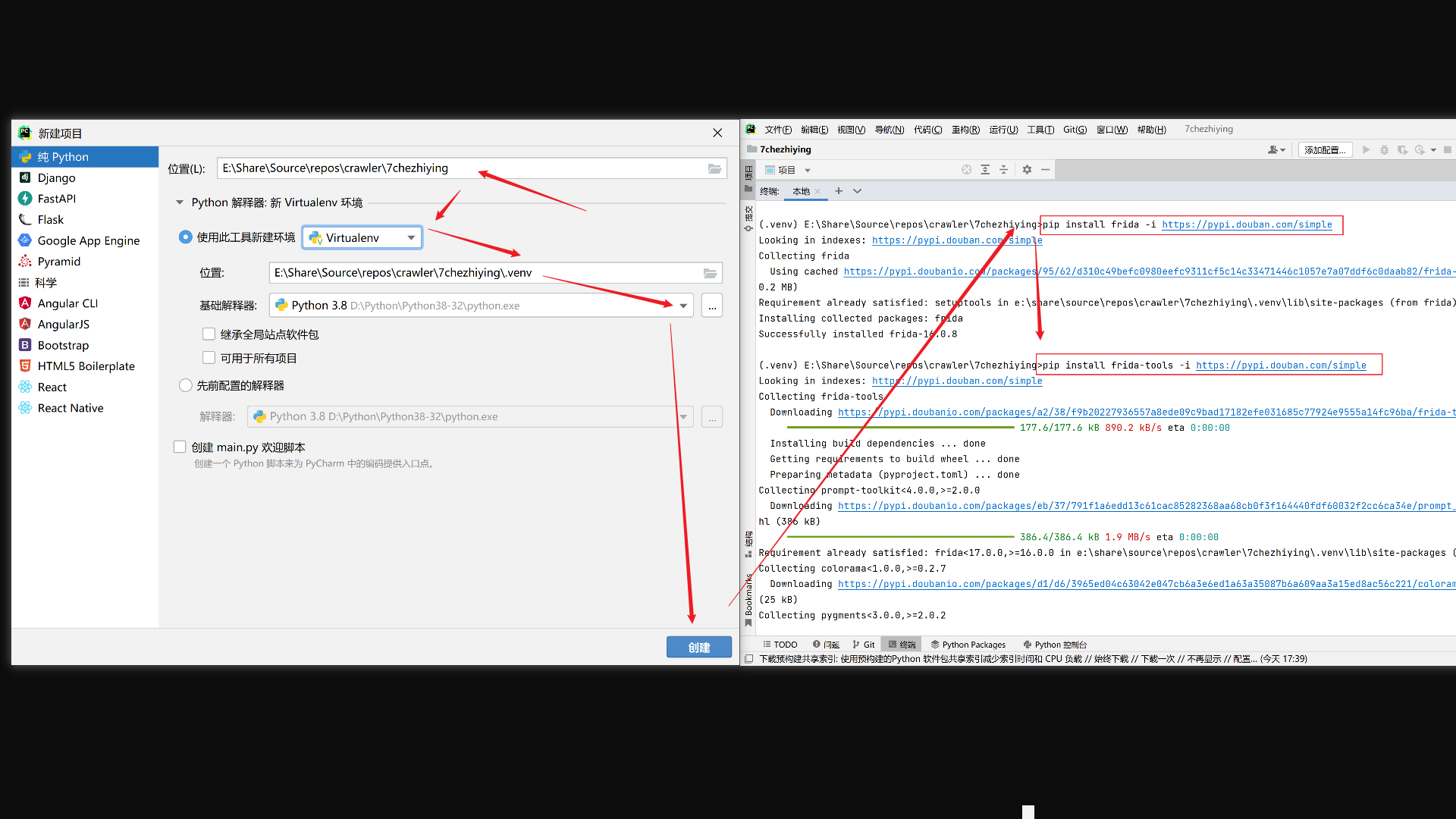Open the Git(G) menu
The height and width of the screenshot is (819, 1456).
click(x=1075, y=130)
